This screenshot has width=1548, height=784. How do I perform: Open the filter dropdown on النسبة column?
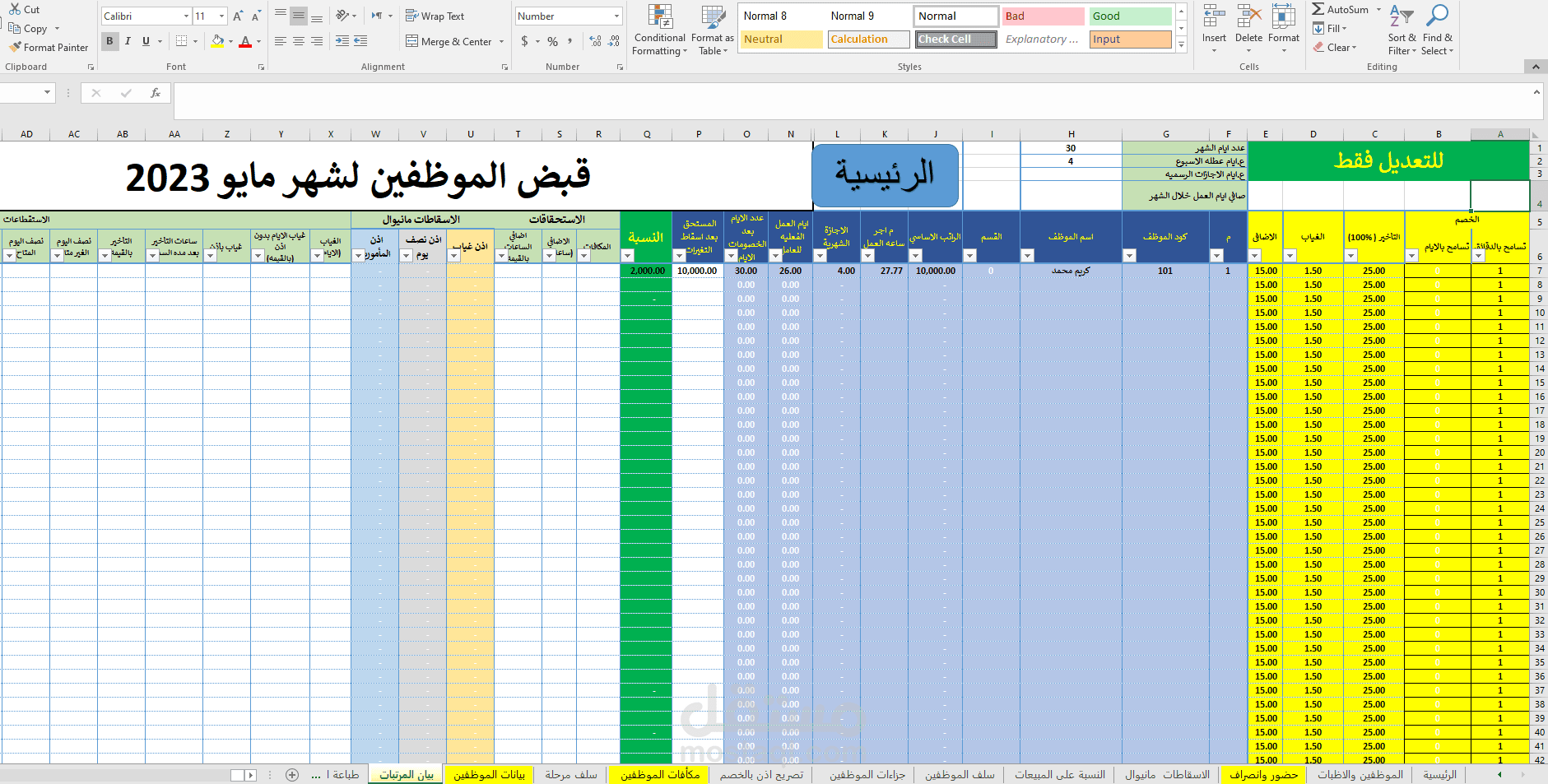pyautogui.click(x=627, y=255)
